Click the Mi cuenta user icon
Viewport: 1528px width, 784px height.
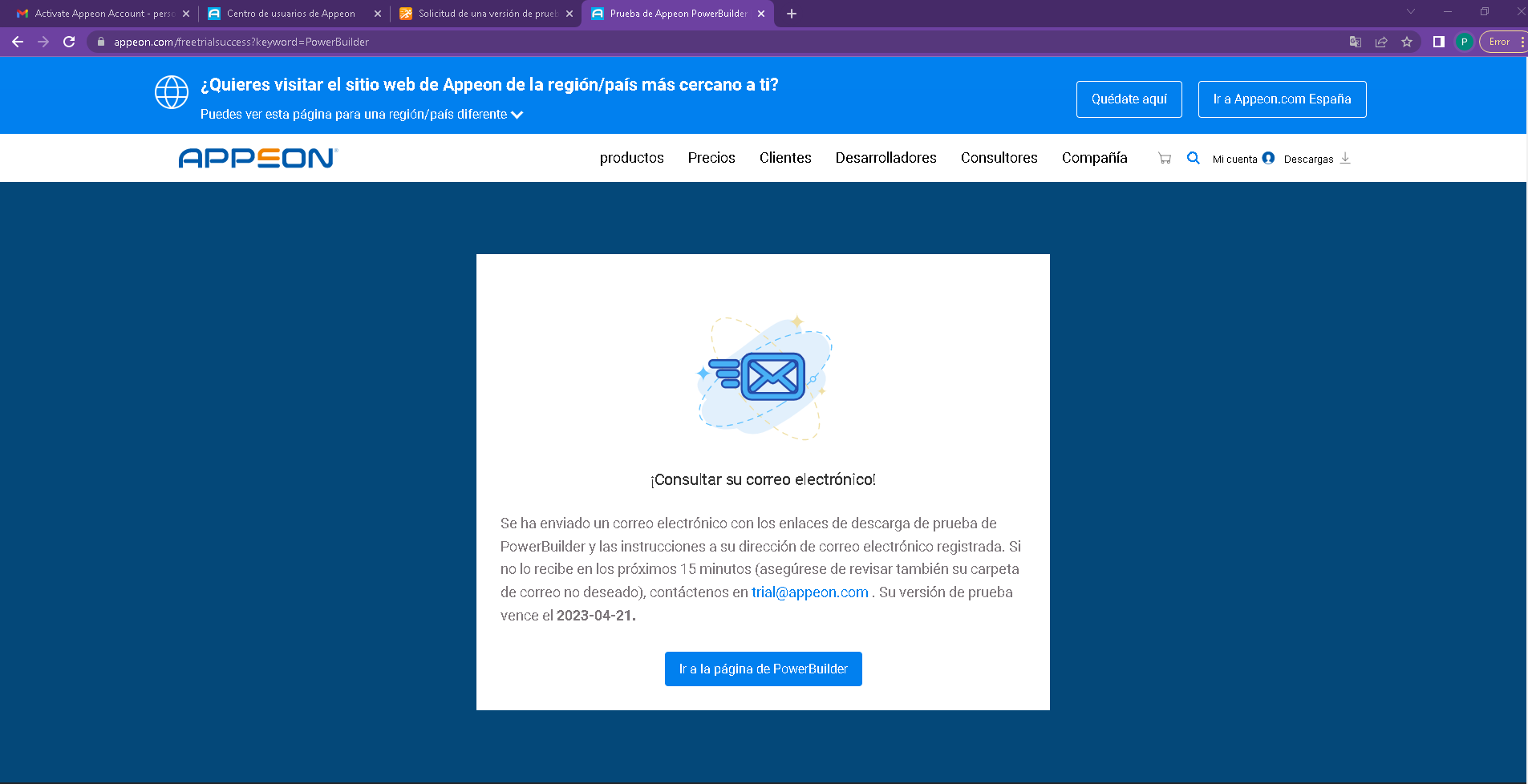(1268, 158)
